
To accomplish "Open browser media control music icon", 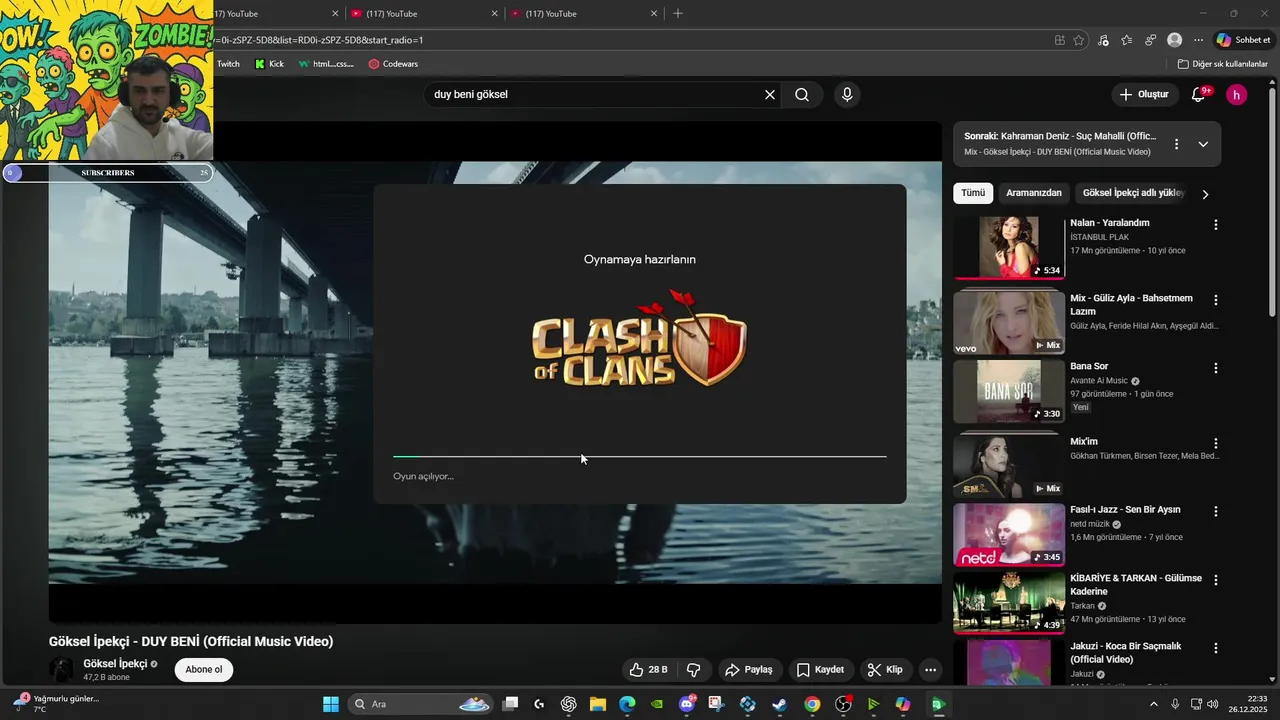I will click(x=1103, y=40).
